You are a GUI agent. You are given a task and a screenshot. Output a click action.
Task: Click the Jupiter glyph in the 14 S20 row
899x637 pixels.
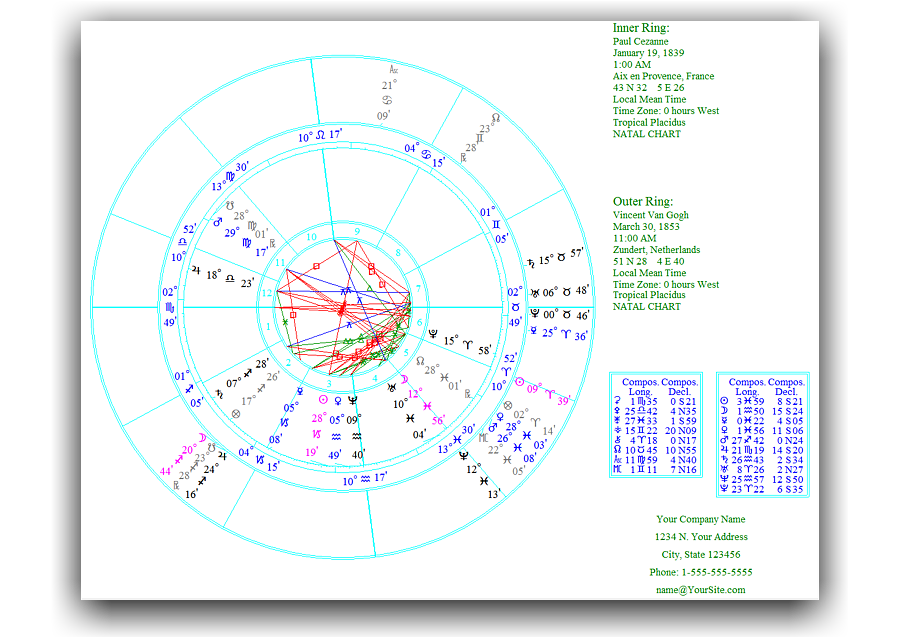click(724, 450)
